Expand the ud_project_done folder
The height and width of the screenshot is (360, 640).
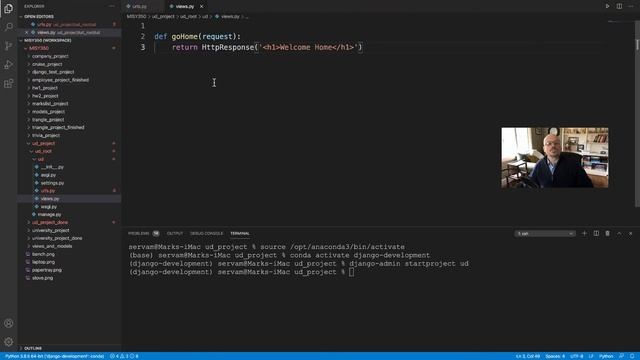click(x=50, y=222)
